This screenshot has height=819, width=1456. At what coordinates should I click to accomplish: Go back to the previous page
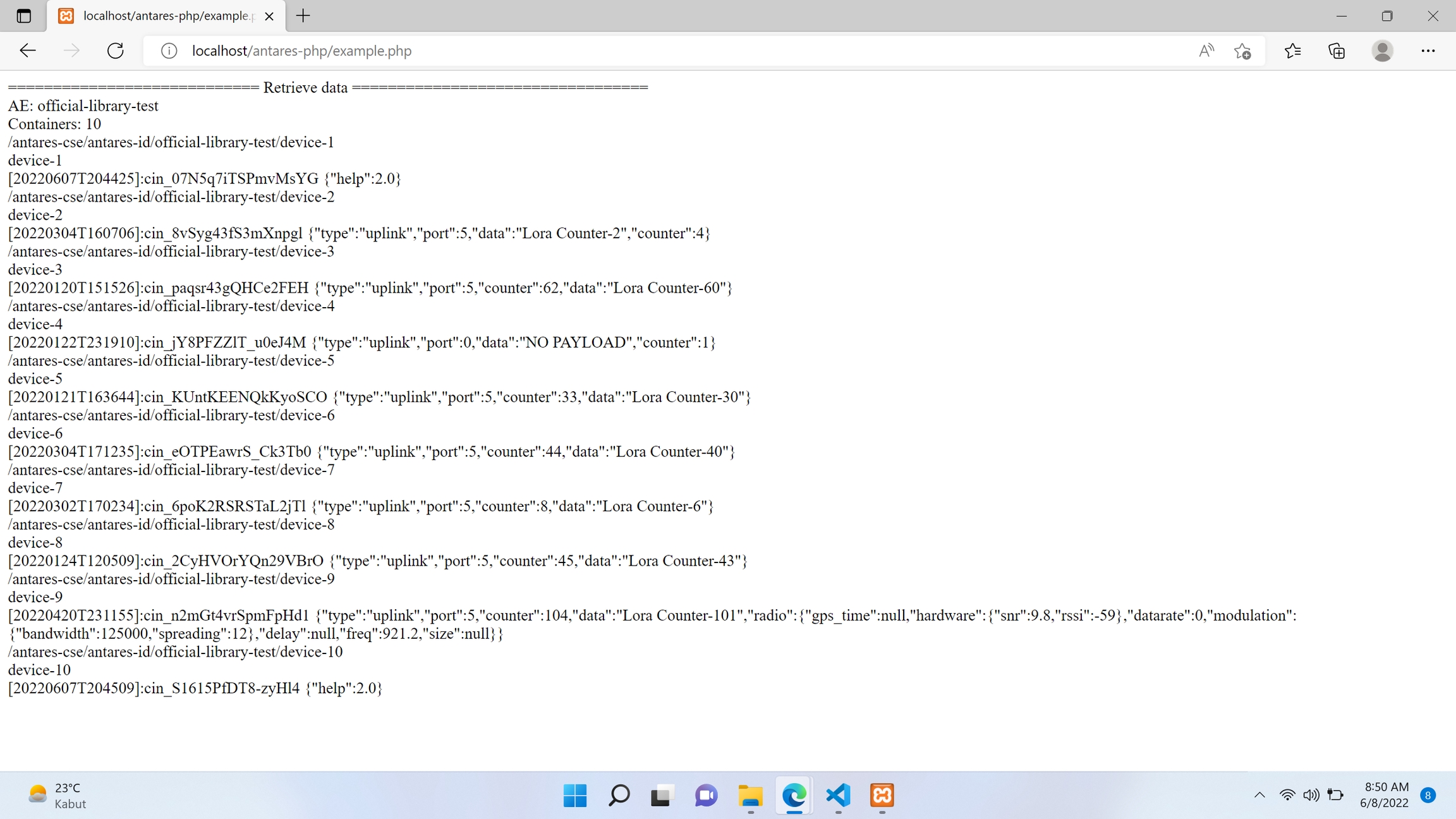pos(28,51)
